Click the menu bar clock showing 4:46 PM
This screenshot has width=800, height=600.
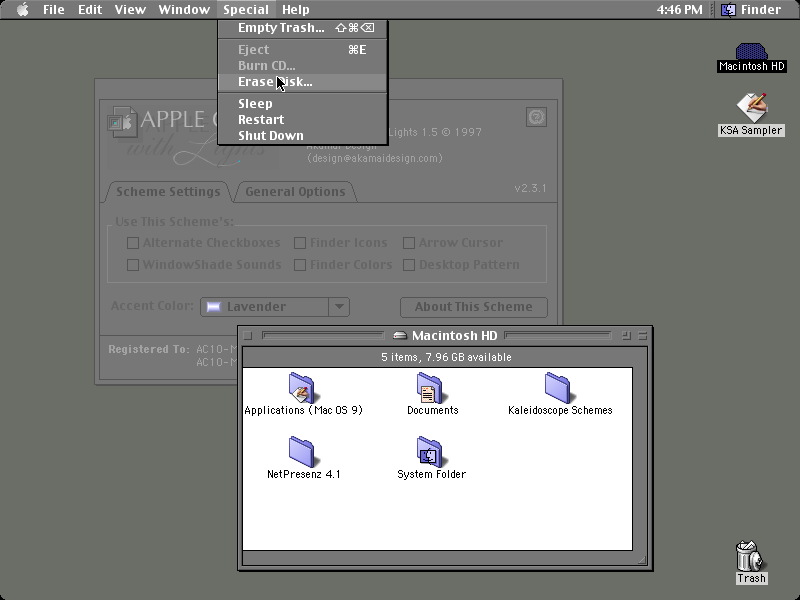680,9
